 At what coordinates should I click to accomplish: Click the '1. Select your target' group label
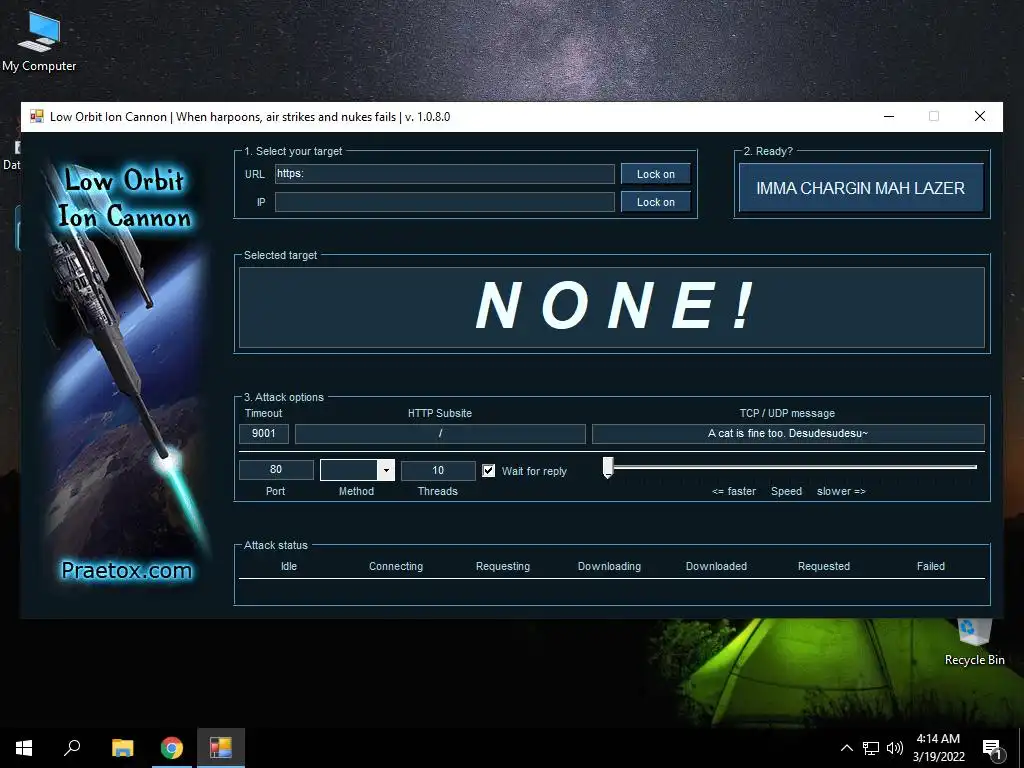point(293,151)
